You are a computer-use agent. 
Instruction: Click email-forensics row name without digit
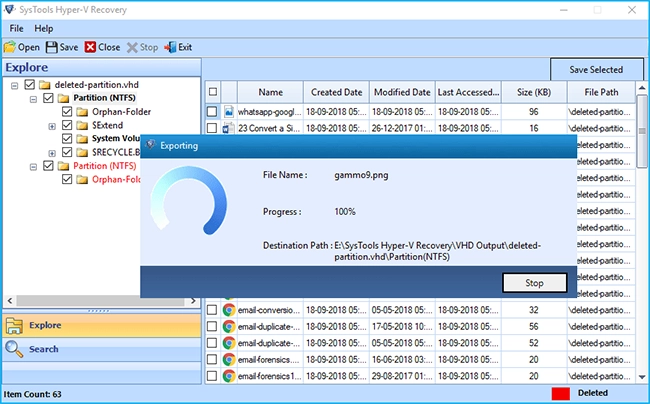tap(269, 360)
